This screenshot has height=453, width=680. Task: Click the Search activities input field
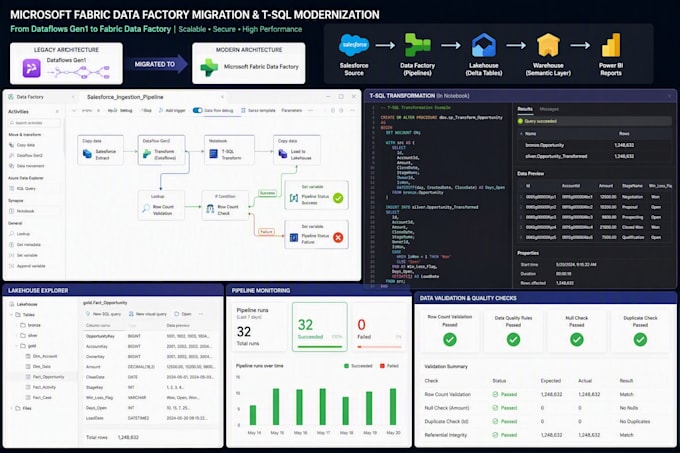[x=34, y=123]
